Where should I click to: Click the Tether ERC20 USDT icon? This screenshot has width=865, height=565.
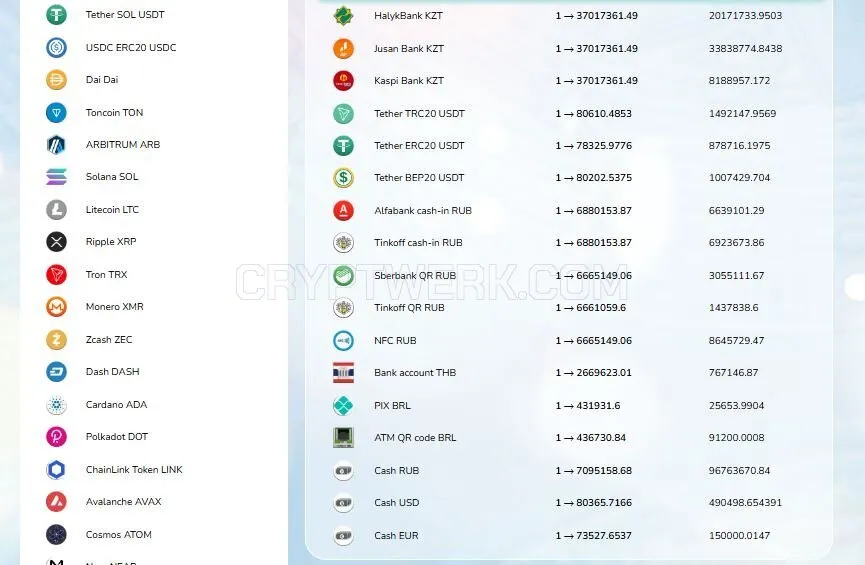[343, 146]
